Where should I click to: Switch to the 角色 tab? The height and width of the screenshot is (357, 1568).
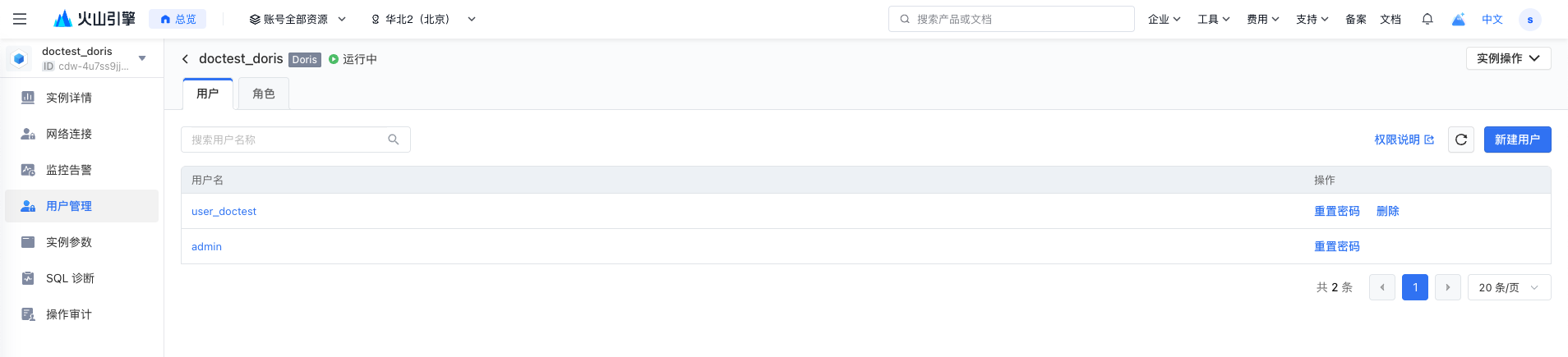(x=263, y=94)
